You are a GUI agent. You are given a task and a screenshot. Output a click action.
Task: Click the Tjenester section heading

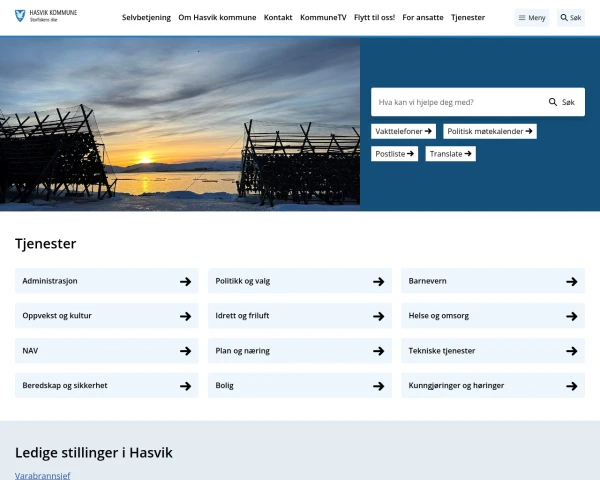[x=46, y=243]
